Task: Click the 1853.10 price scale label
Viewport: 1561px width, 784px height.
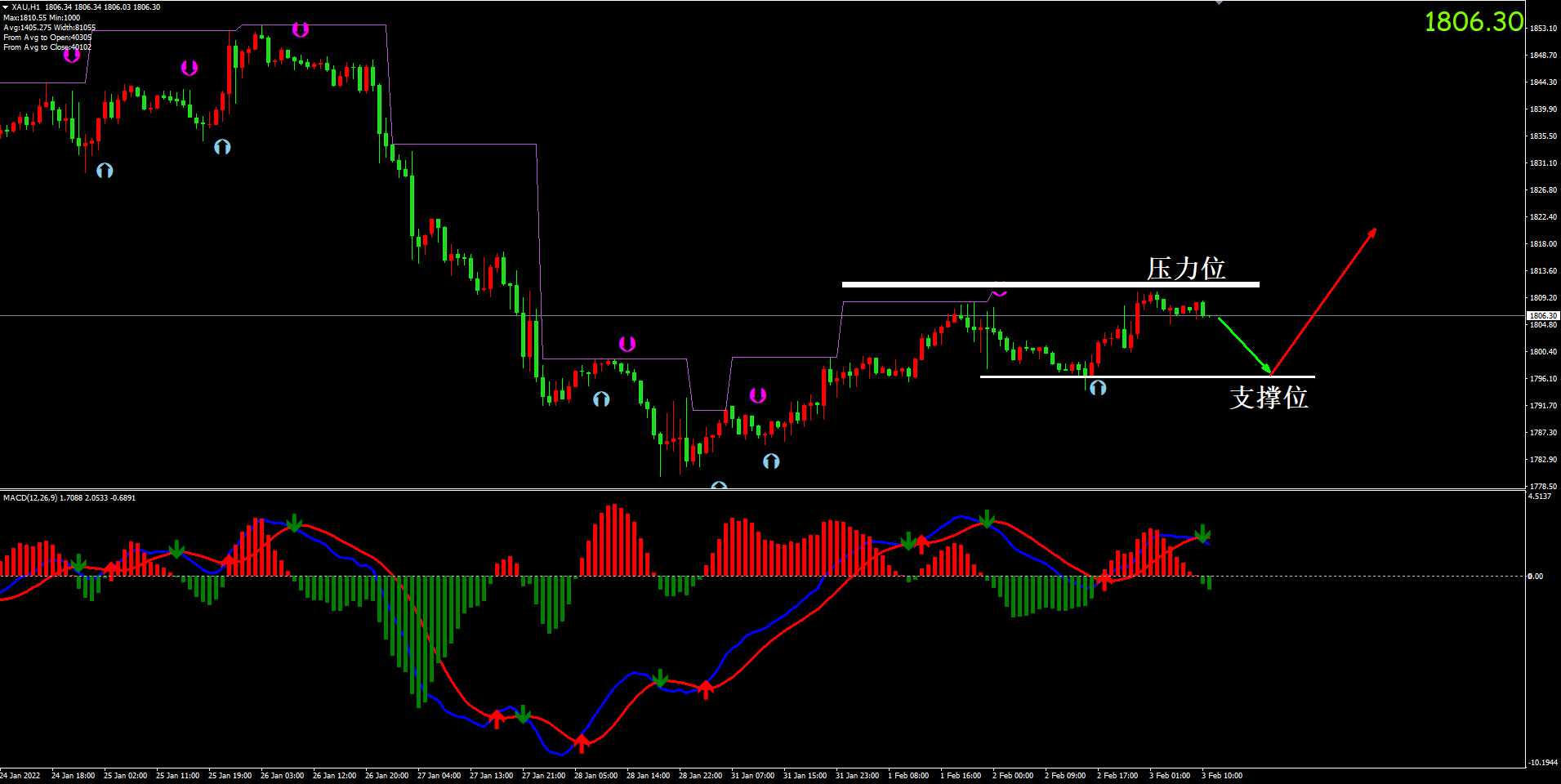Action: point(1543,28)
